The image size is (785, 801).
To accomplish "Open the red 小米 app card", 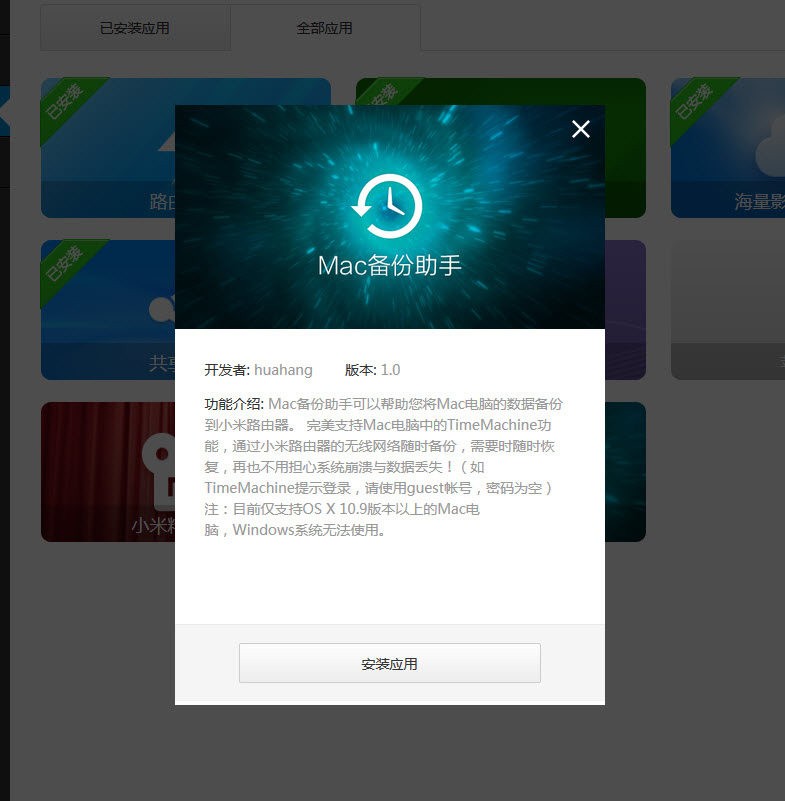I will (108, 472).
